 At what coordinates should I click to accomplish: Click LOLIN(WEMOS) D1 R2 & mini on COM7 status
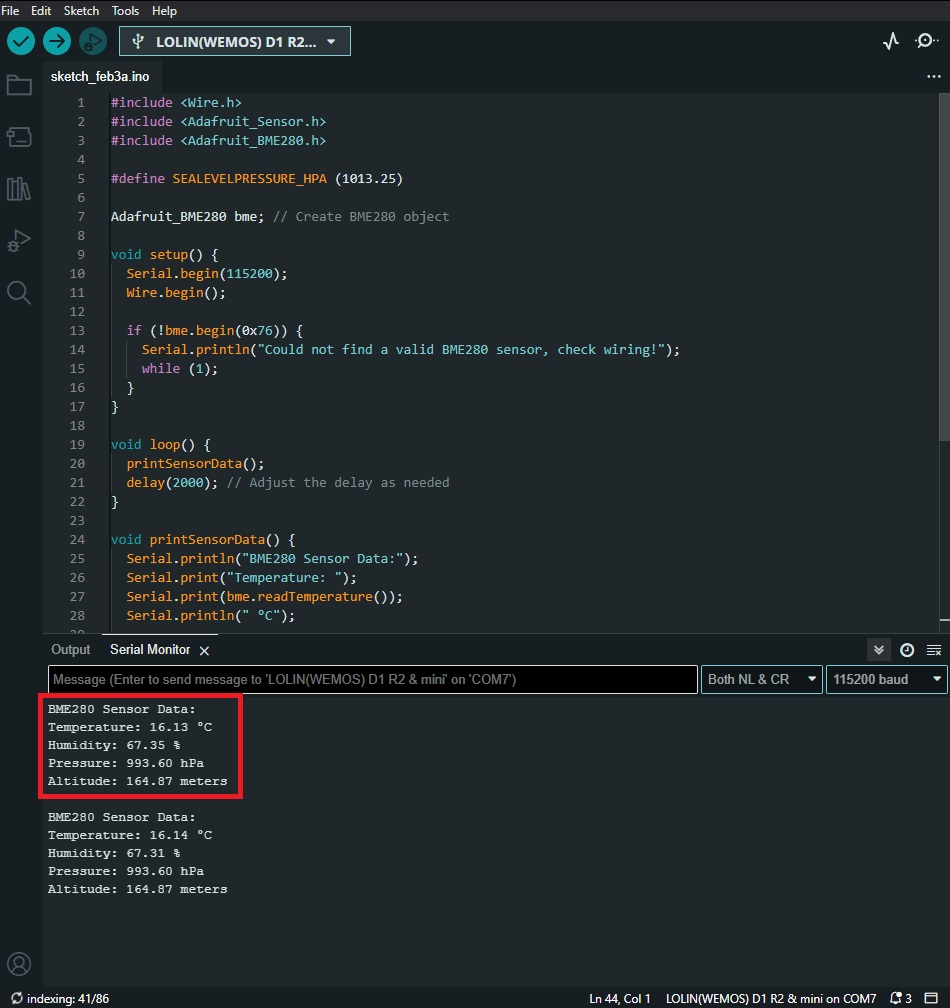771,998
